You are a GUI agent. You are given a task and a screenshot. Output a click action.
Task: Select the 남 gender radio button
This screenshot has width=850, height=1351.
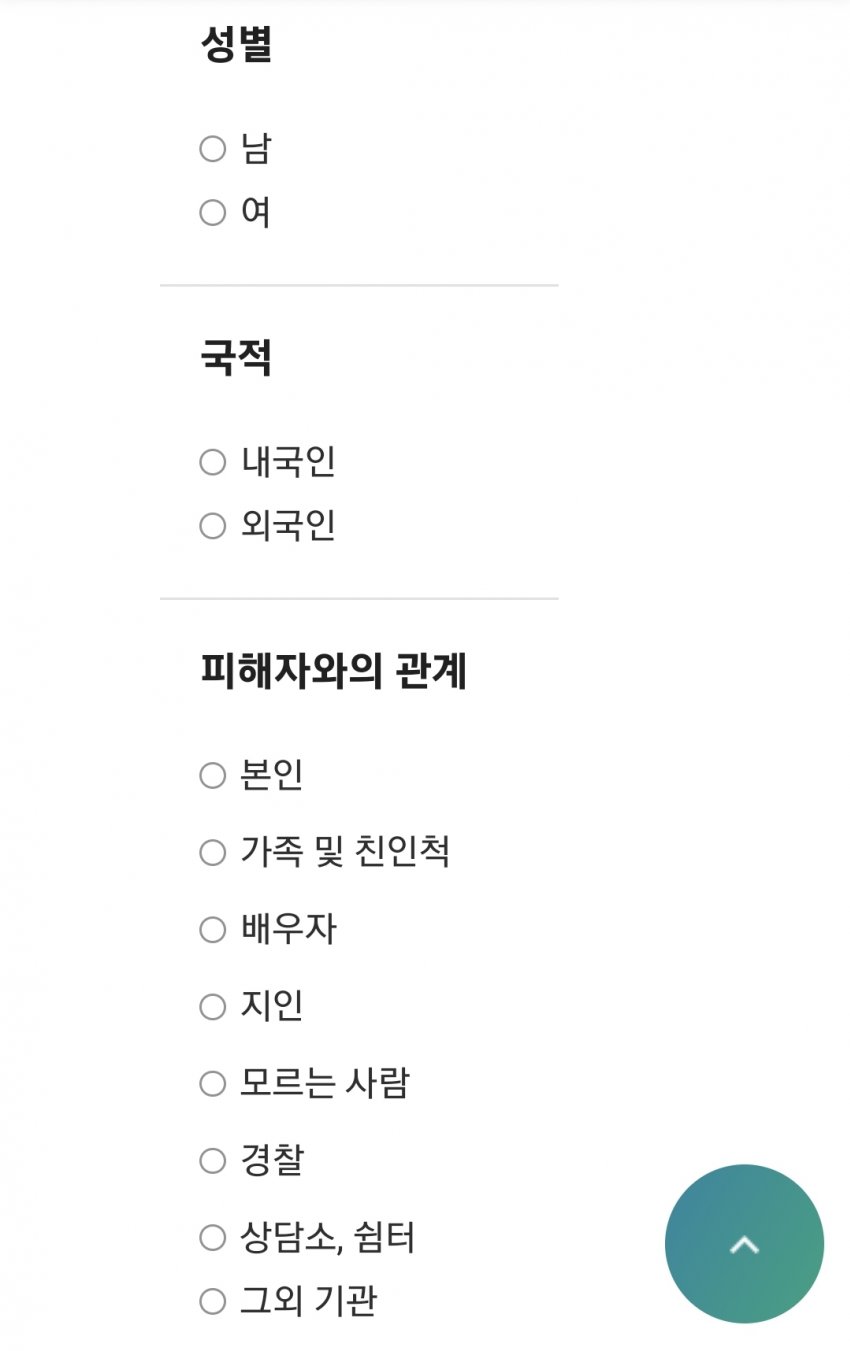213,149
